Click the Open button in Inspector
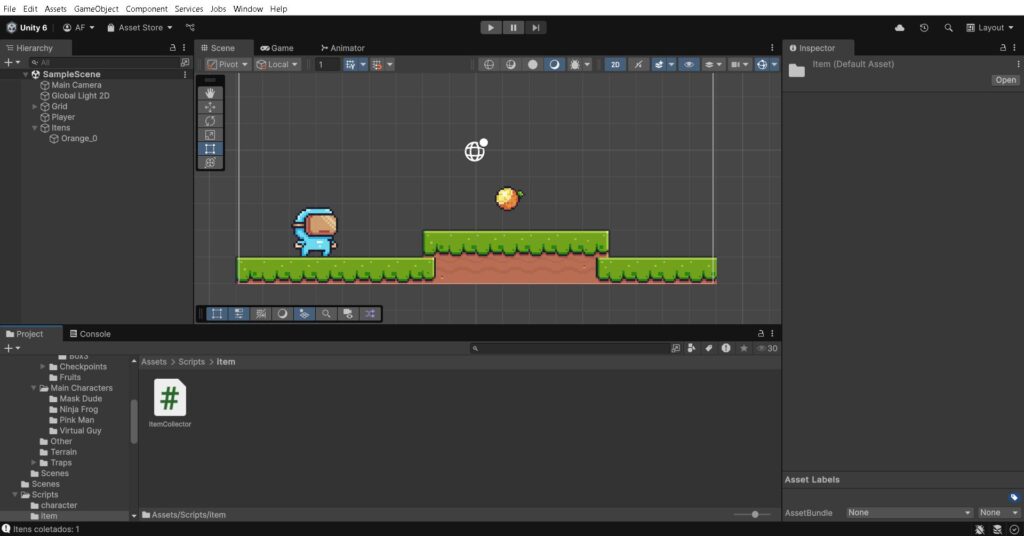The width and height of the screenshot is (1024, 536). click(x=1005, y=80)
